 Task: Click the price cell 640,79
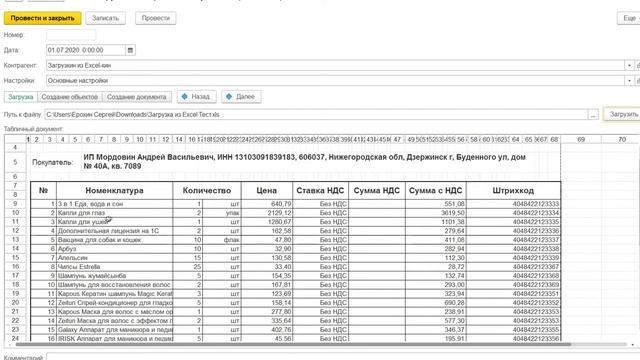(x=267, y=204)
